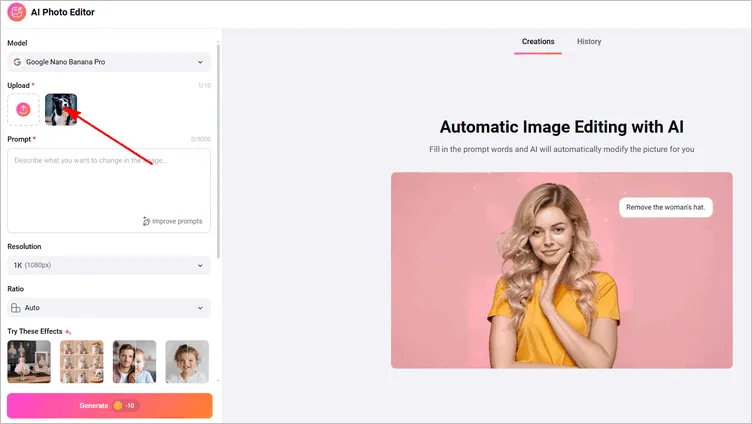The image size is (752, 424).
Task: Choose the child portrait effect thumbnail
Action: (x=187, y=362)
